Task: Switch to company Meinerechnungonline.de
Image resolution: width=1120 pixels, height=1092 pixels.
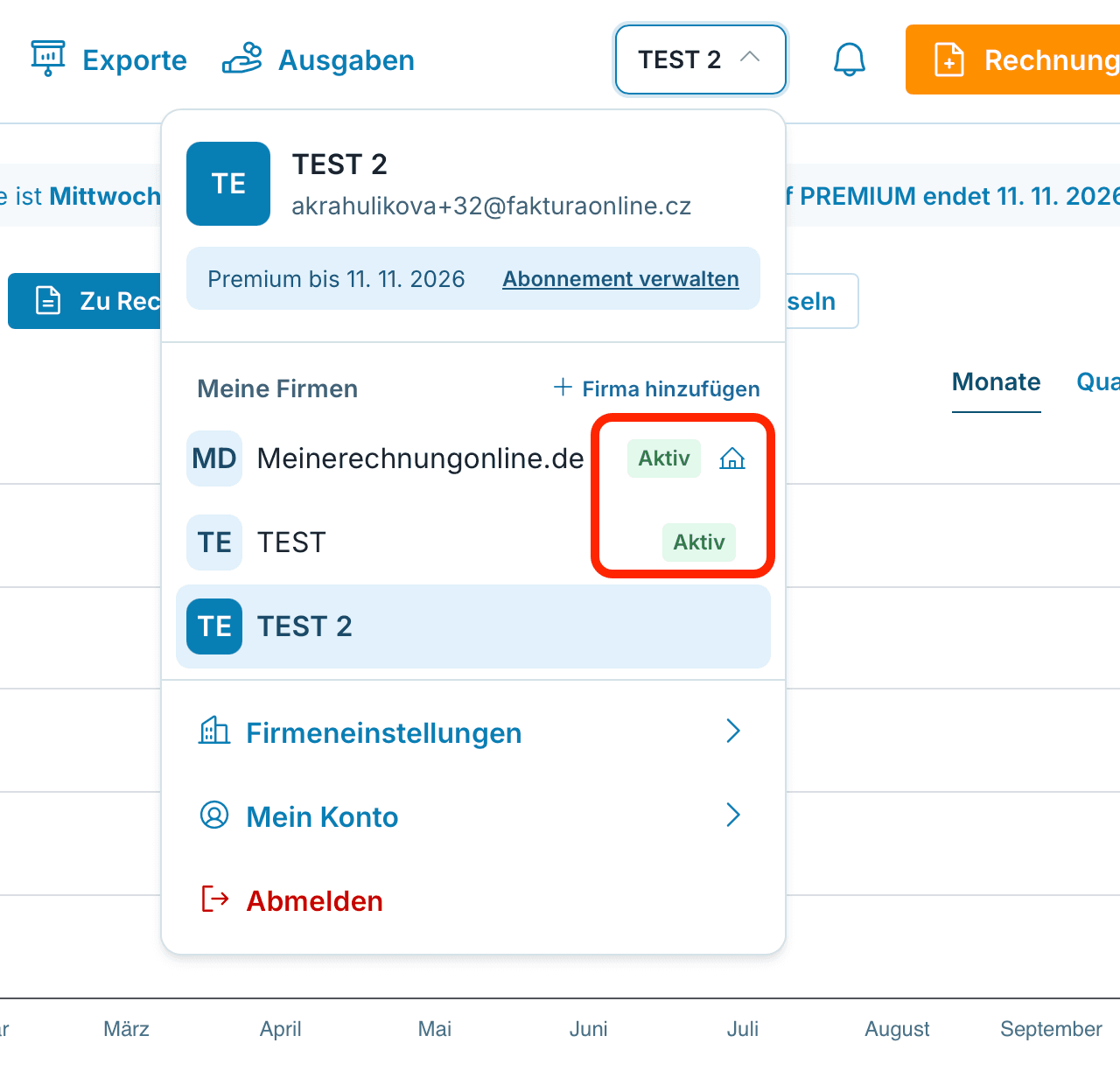Action: tap(473, 458)
